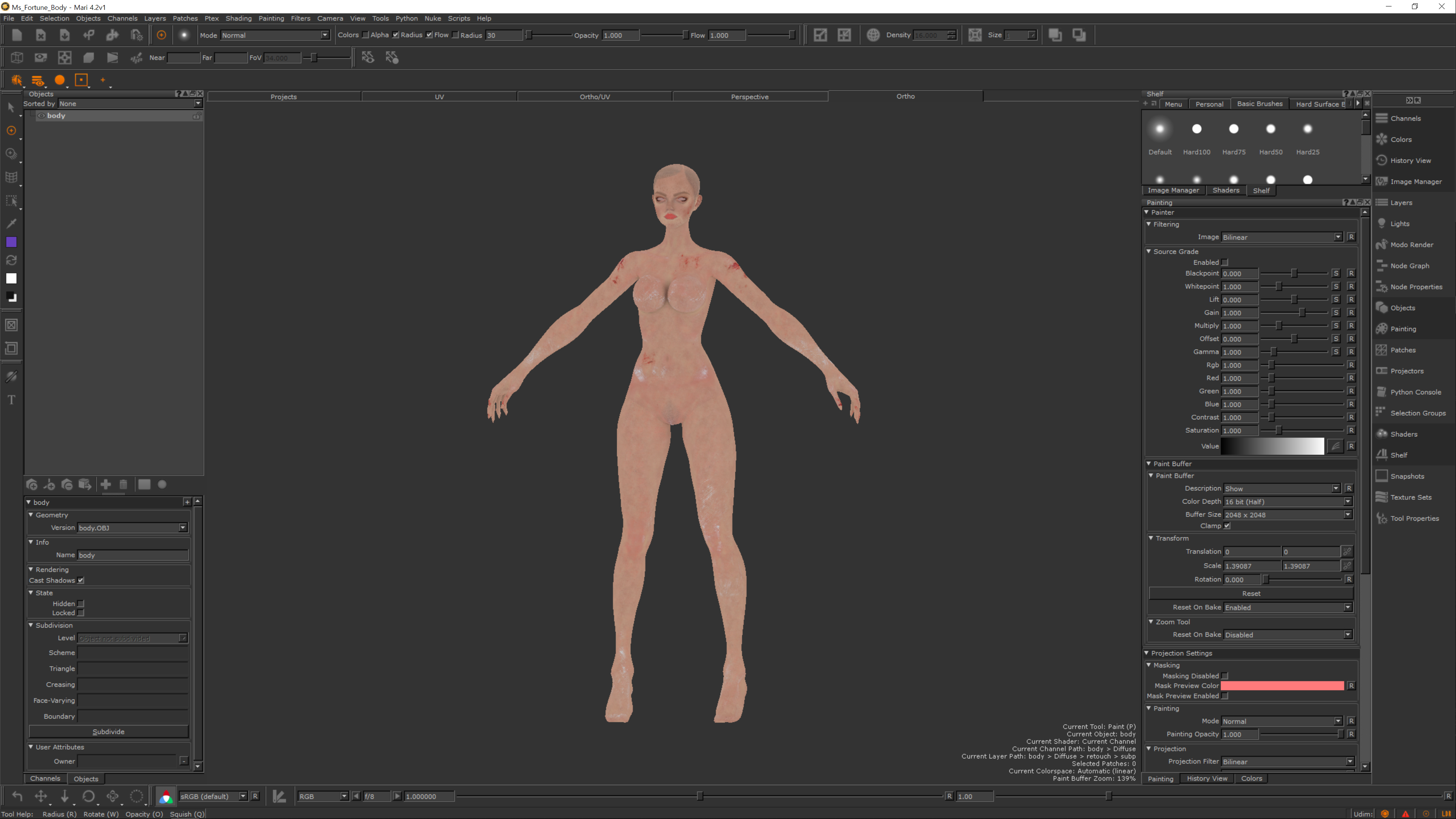The height and width of the screenshot is (819, 1456).
Task: Open the History View palette icon
Action: [1381, 160]
